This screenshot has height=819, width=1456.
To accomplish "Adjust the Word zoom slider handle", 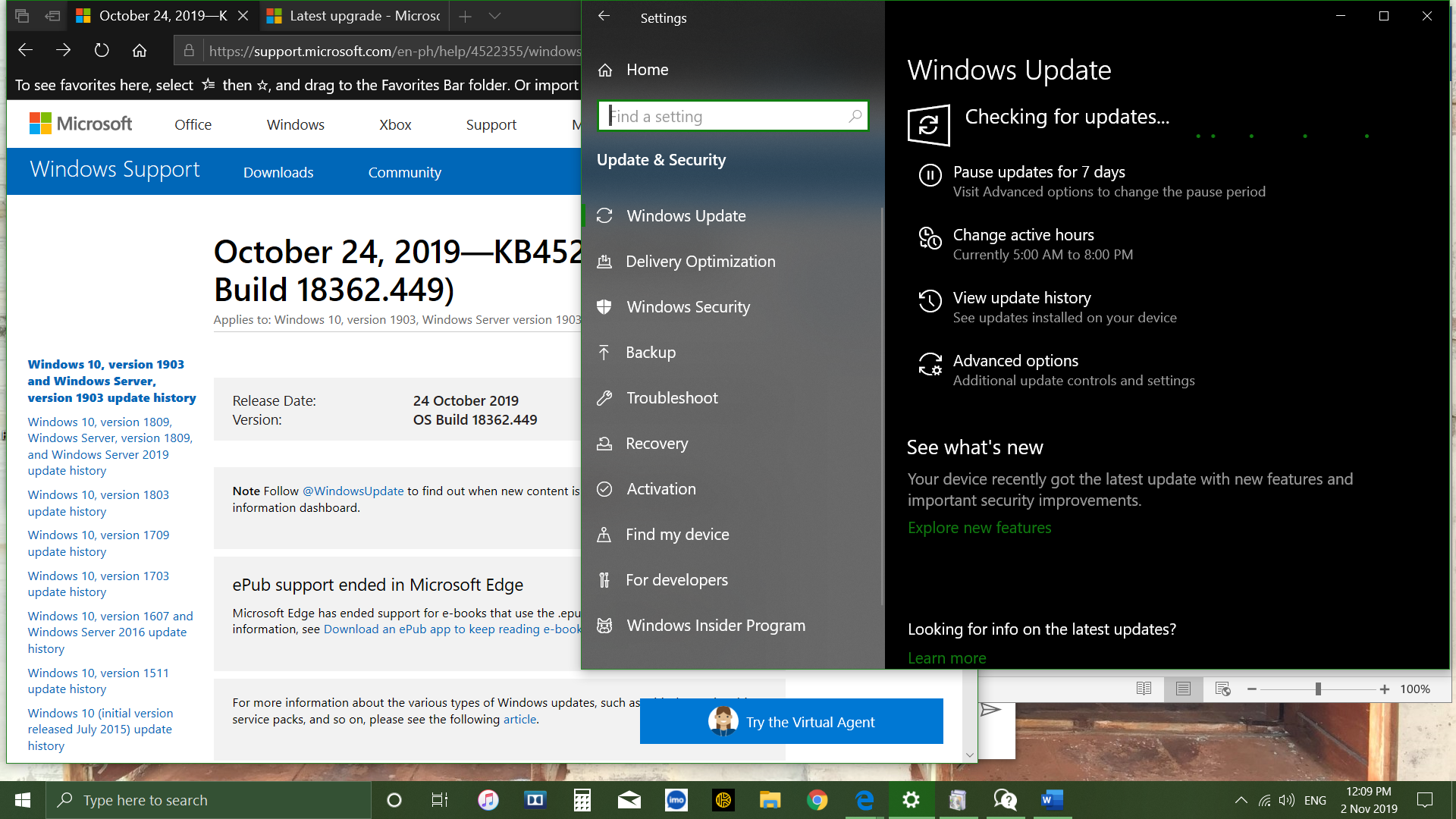I will 1318,689.
